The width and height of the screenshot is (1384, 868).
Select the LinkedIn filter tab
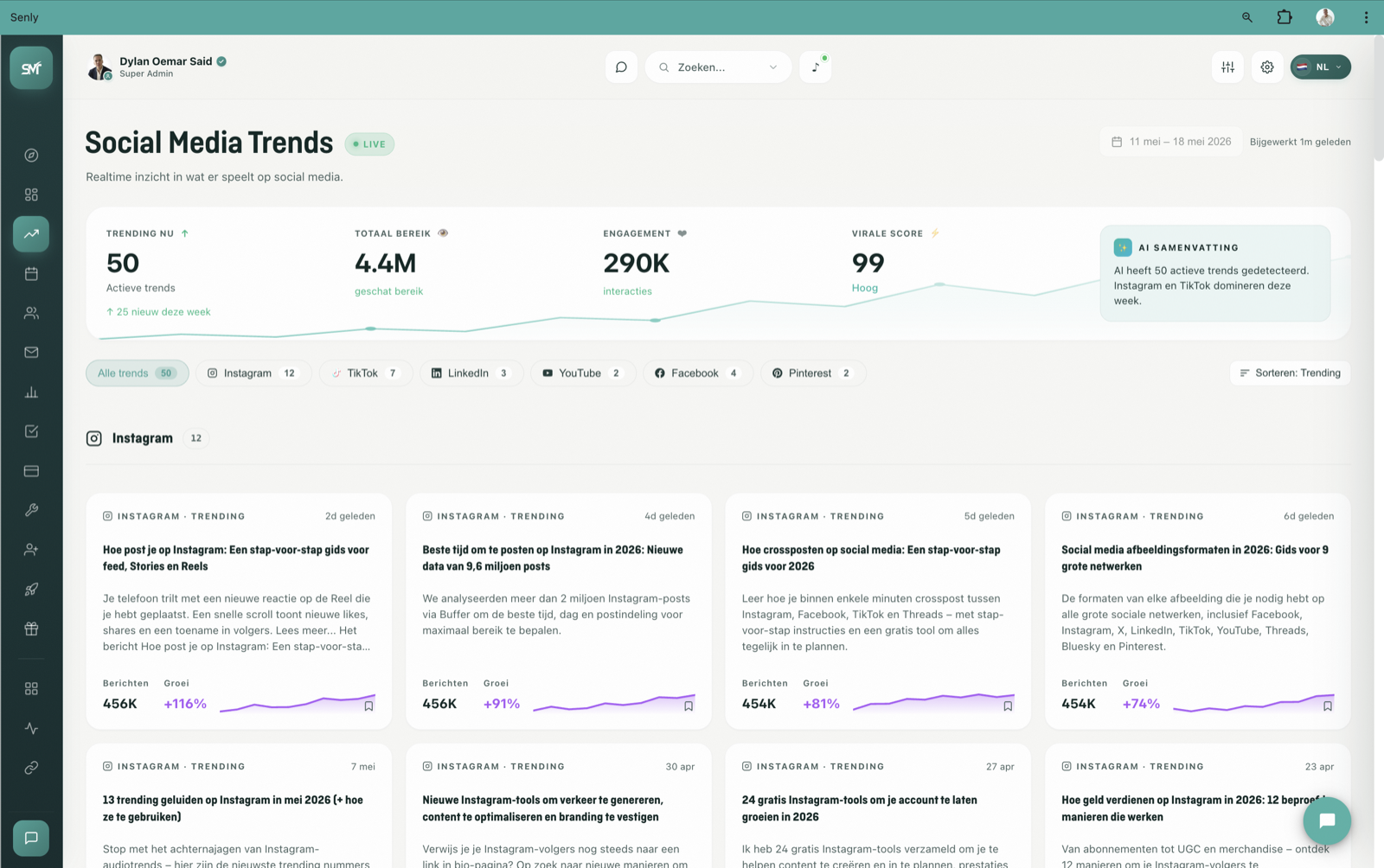[471, 373]
